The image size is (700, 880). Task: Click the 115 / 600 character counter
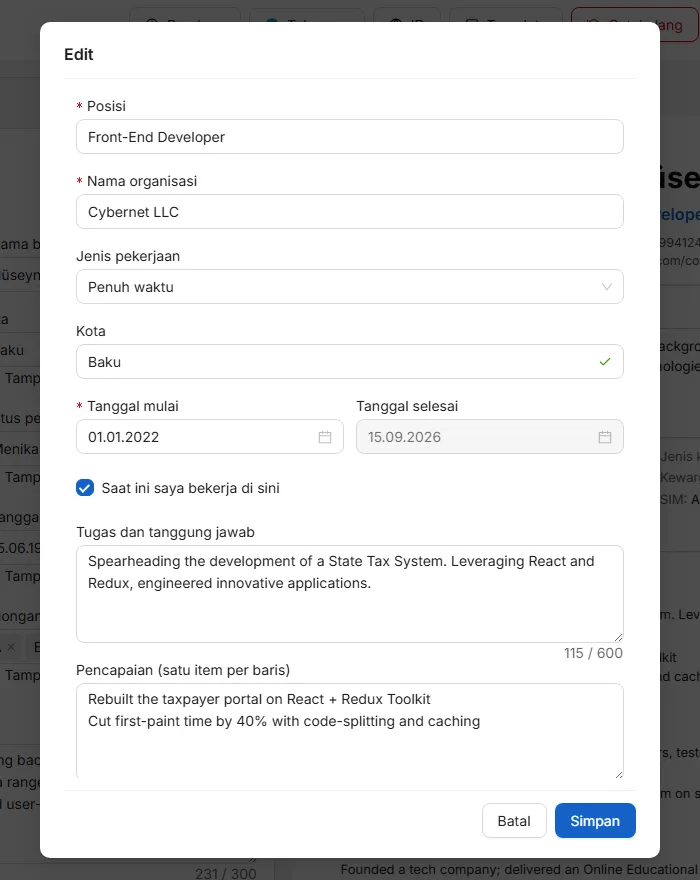593,653
